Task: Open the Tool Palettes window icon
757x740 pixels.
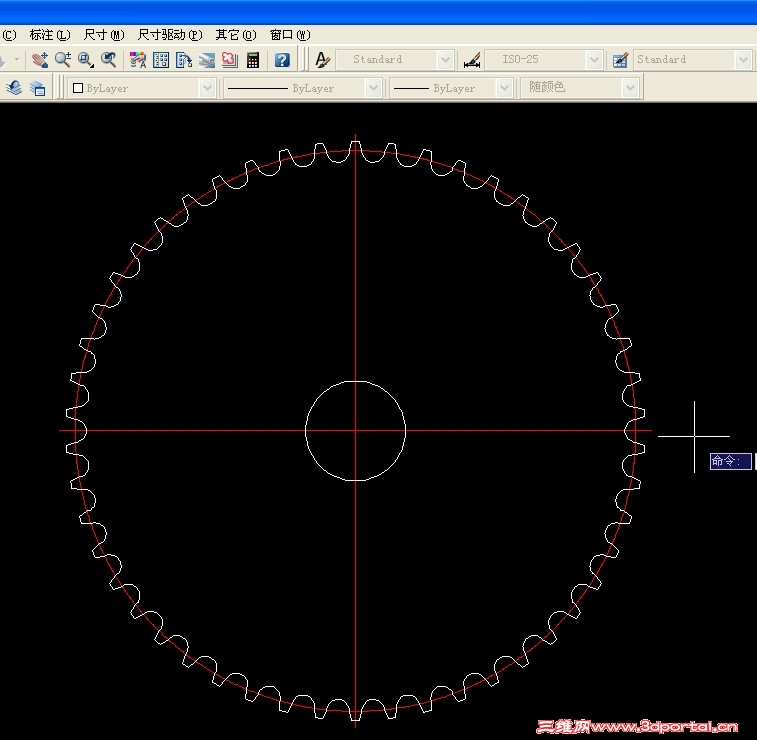Action: [184, 60]
